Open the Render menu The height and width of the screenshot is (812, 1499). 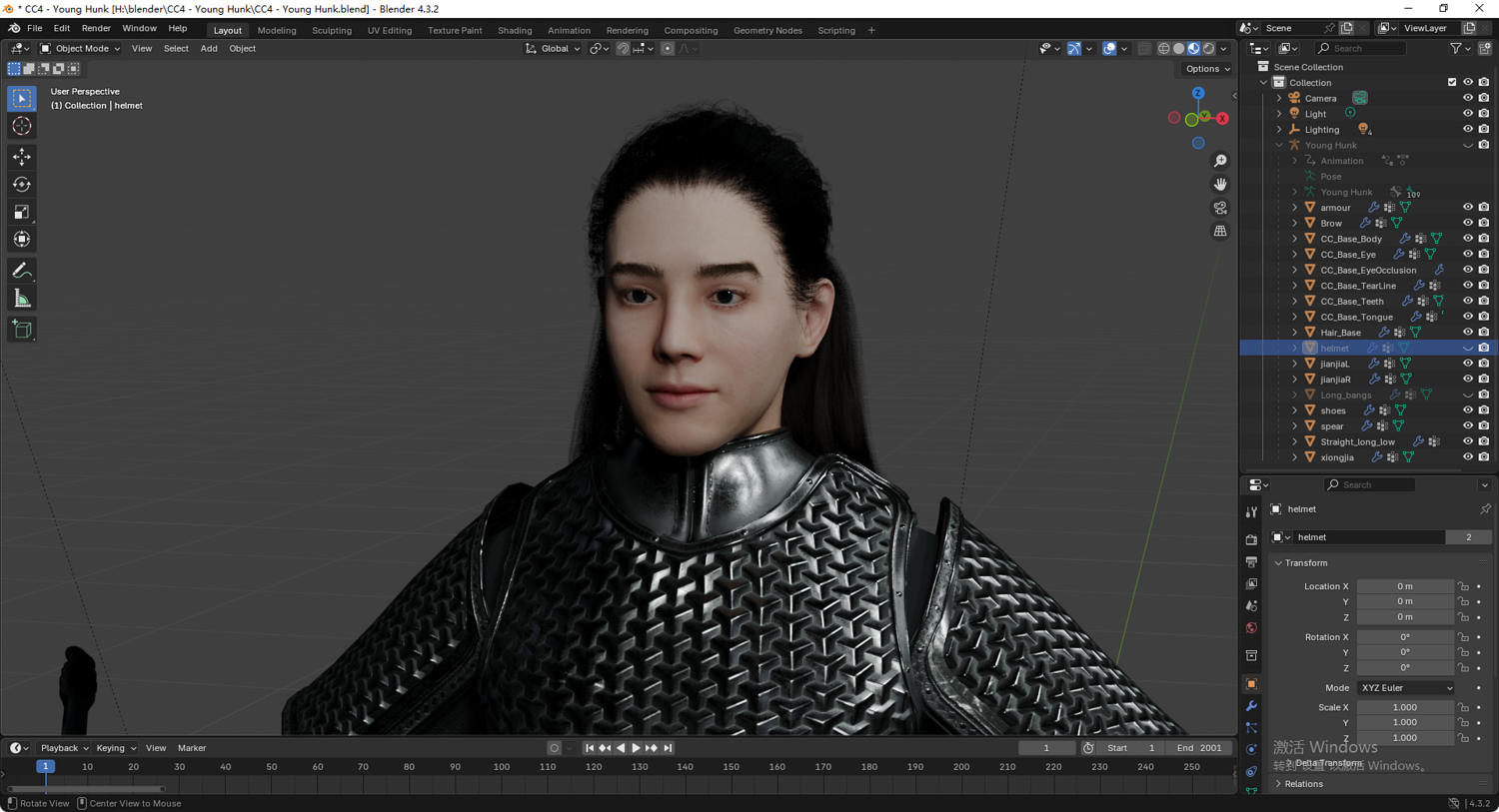96,29
